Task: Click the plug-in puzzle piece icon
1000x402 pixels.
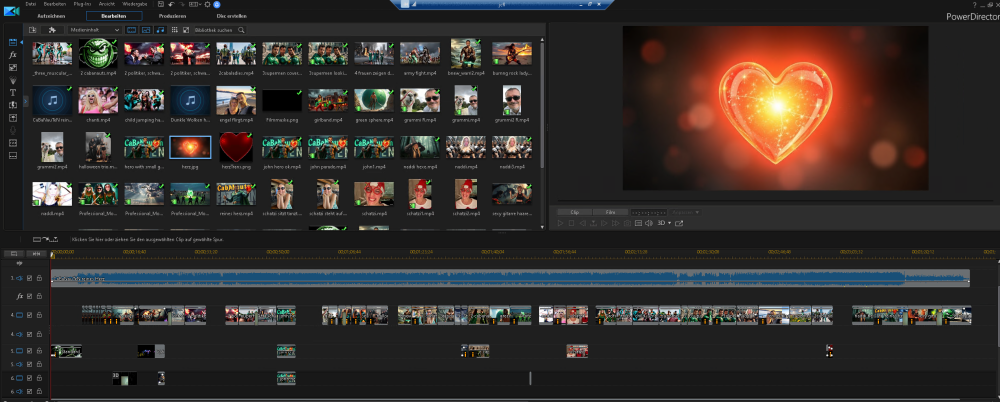Action: pyautogui.click(x=52, y=30)
